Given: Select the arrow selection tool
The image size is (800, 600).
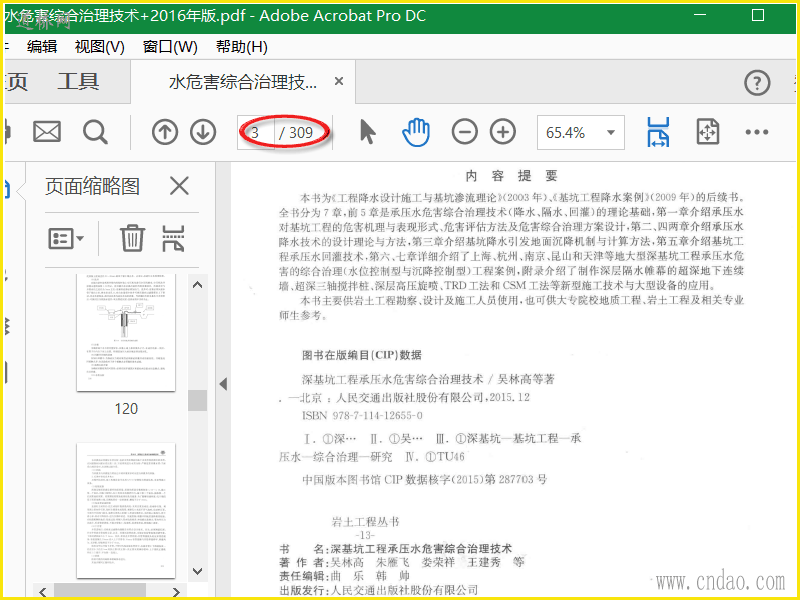Looking at the screenshot, I should click(367, 132).
